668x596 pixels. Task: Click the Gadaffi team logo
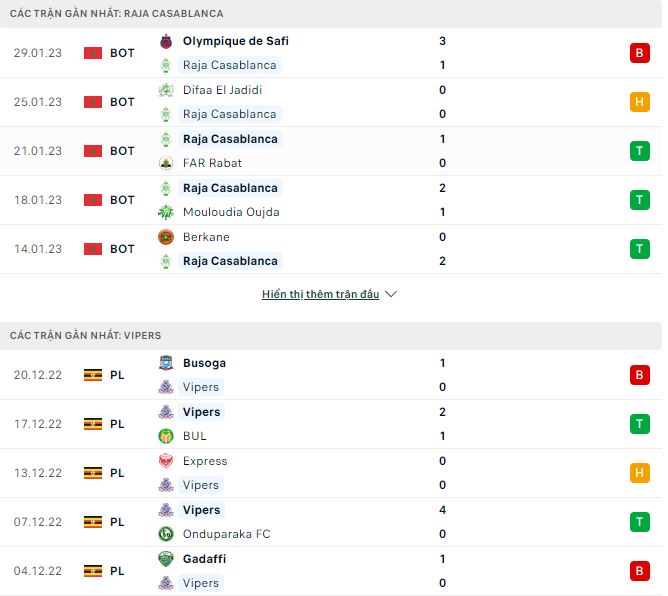click(x=166, y=559)
